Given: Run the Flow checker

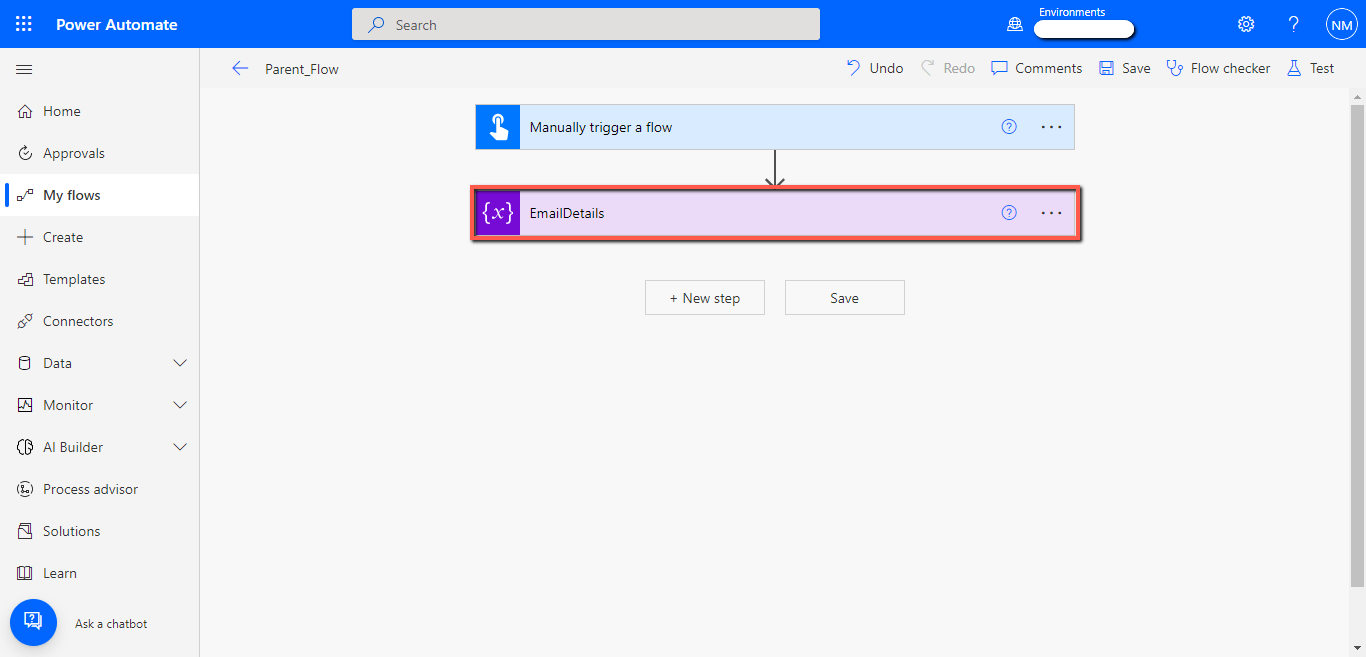Looking at the screenshot, I should 1219,68.
